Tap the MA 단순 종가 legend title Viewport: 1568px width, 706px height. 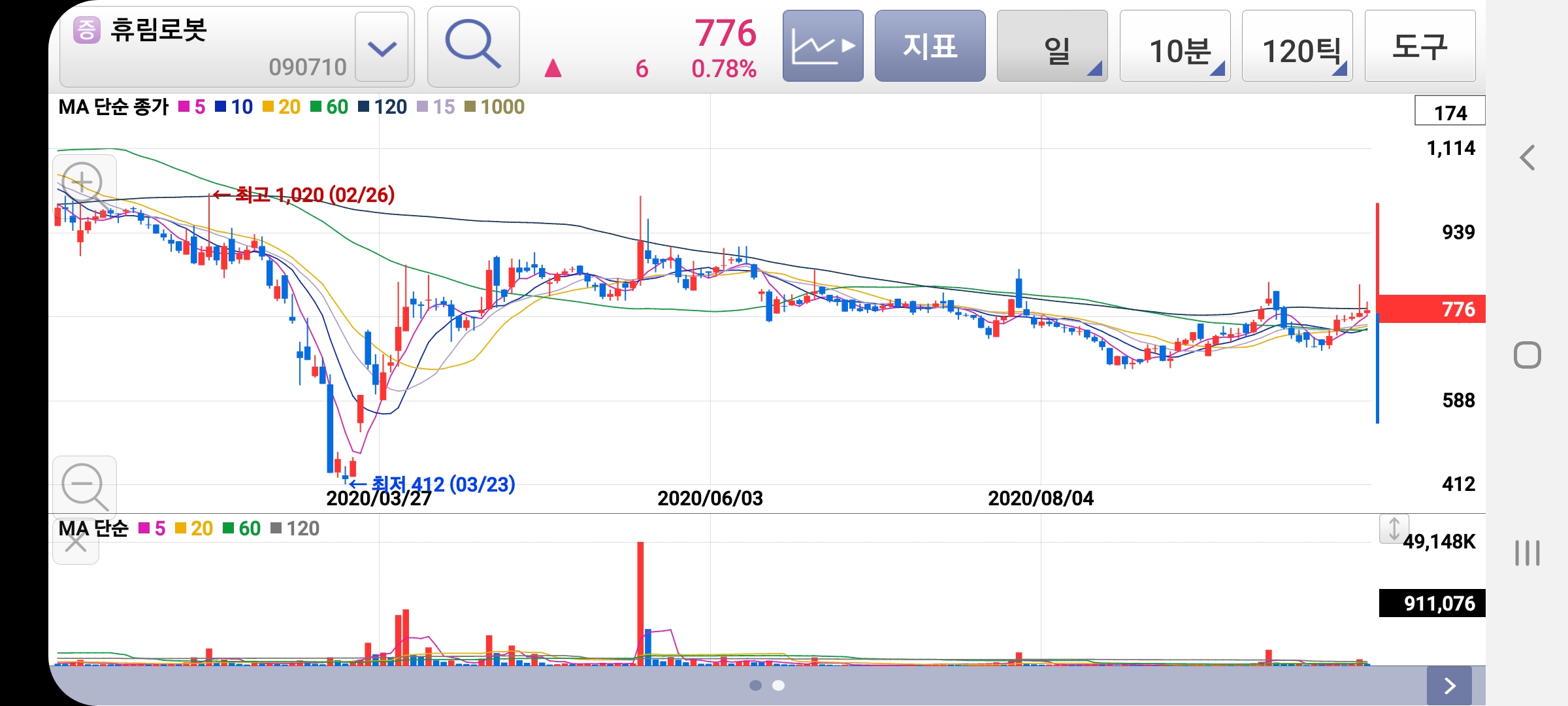(x=114, y=107)
